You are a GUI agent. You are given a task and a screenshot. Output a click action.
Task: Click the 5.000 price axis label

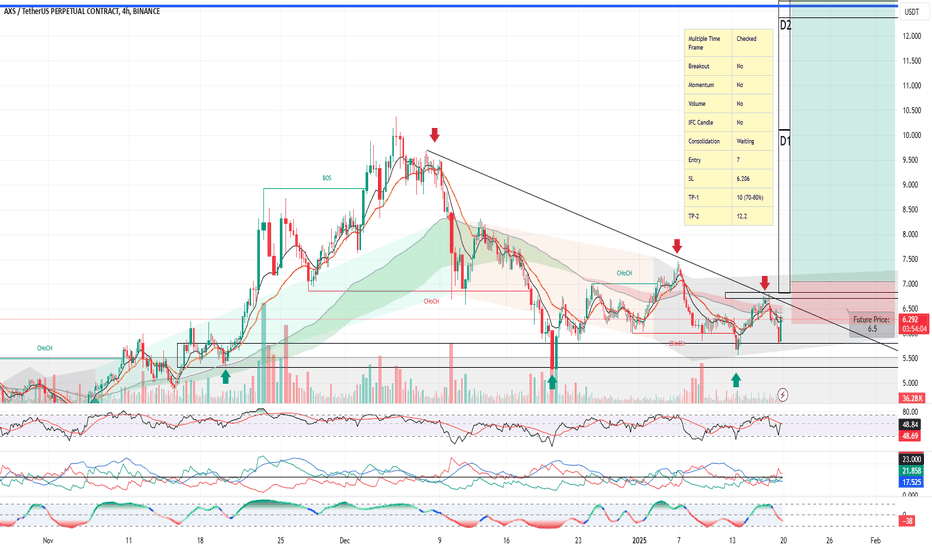[x=912, y=384]
